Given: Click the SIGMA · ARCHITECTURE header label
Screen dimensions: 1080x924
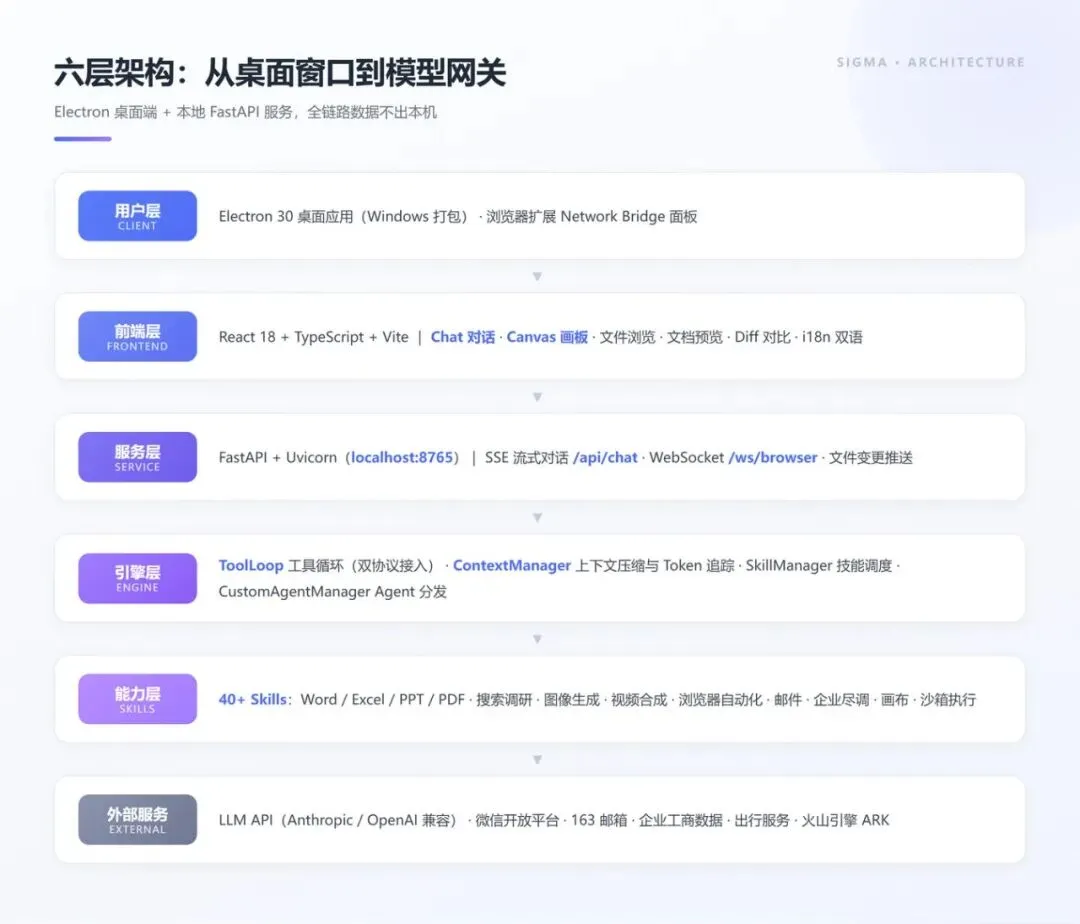Looking at the screenshot, I should 931,62.
